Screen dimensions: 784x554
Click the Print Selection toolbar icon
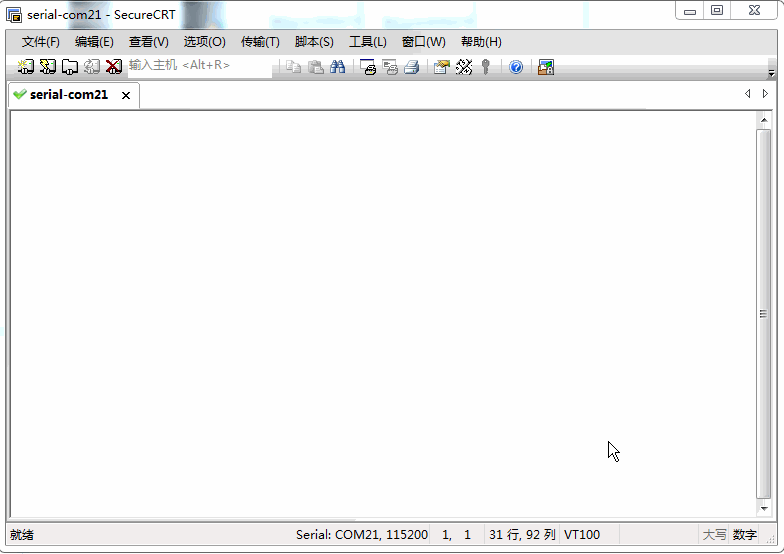pos(390,67)
